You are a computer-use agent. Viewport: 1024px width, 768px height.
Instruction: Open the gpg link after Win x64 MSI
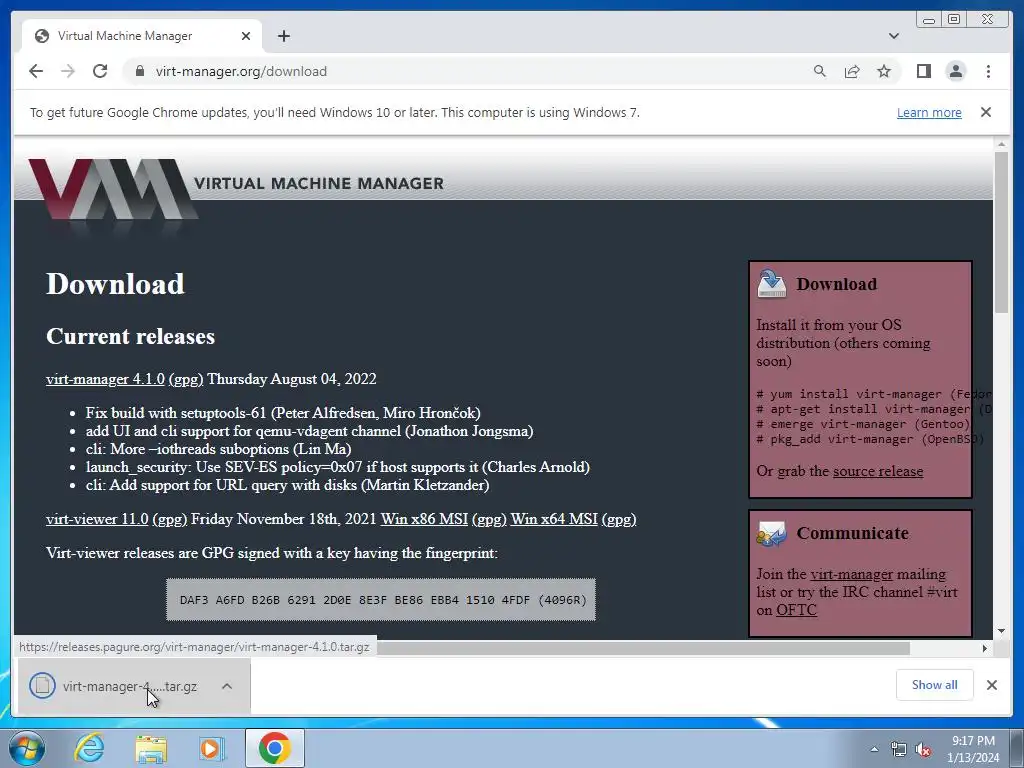[618, 519]
